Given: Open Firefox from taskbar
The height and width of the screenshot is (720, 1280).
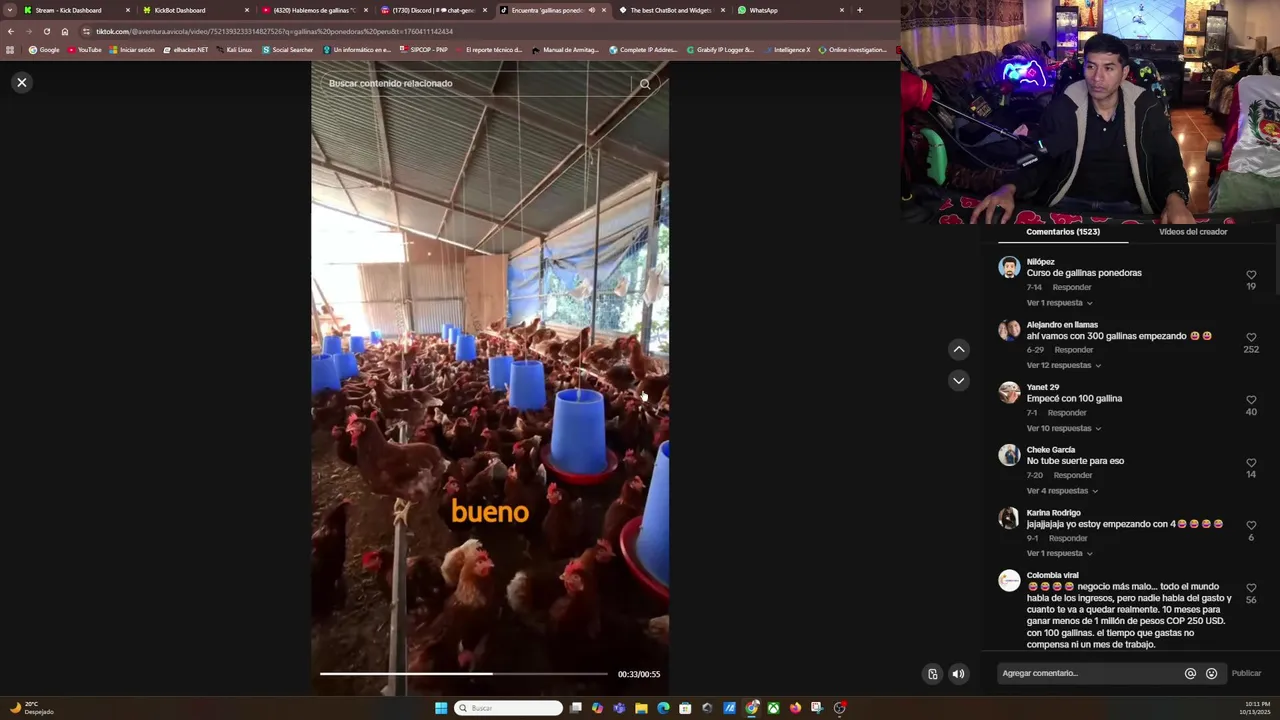Looking at the screenshot, I should tap(795, 708).
